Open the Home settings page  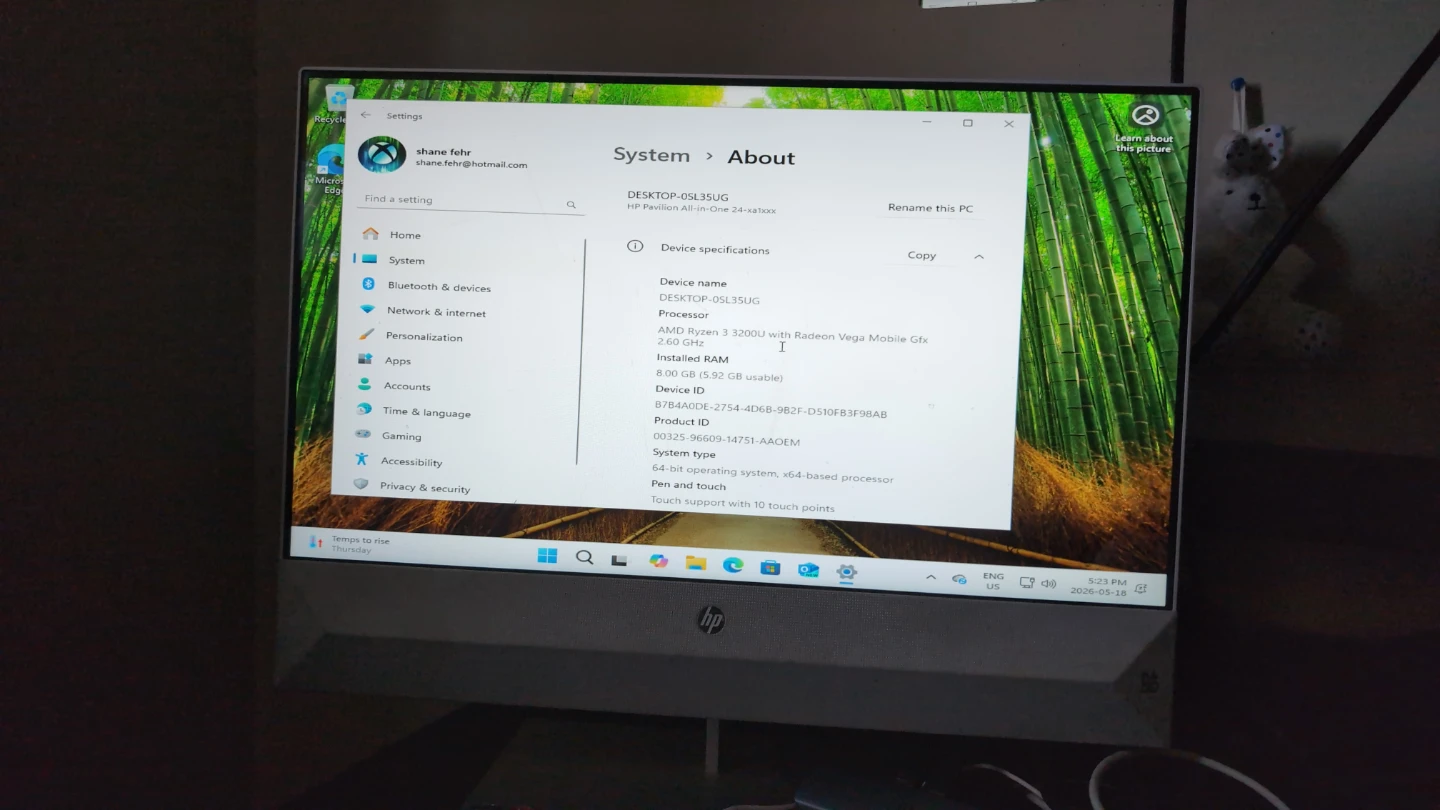pos(404,235)
